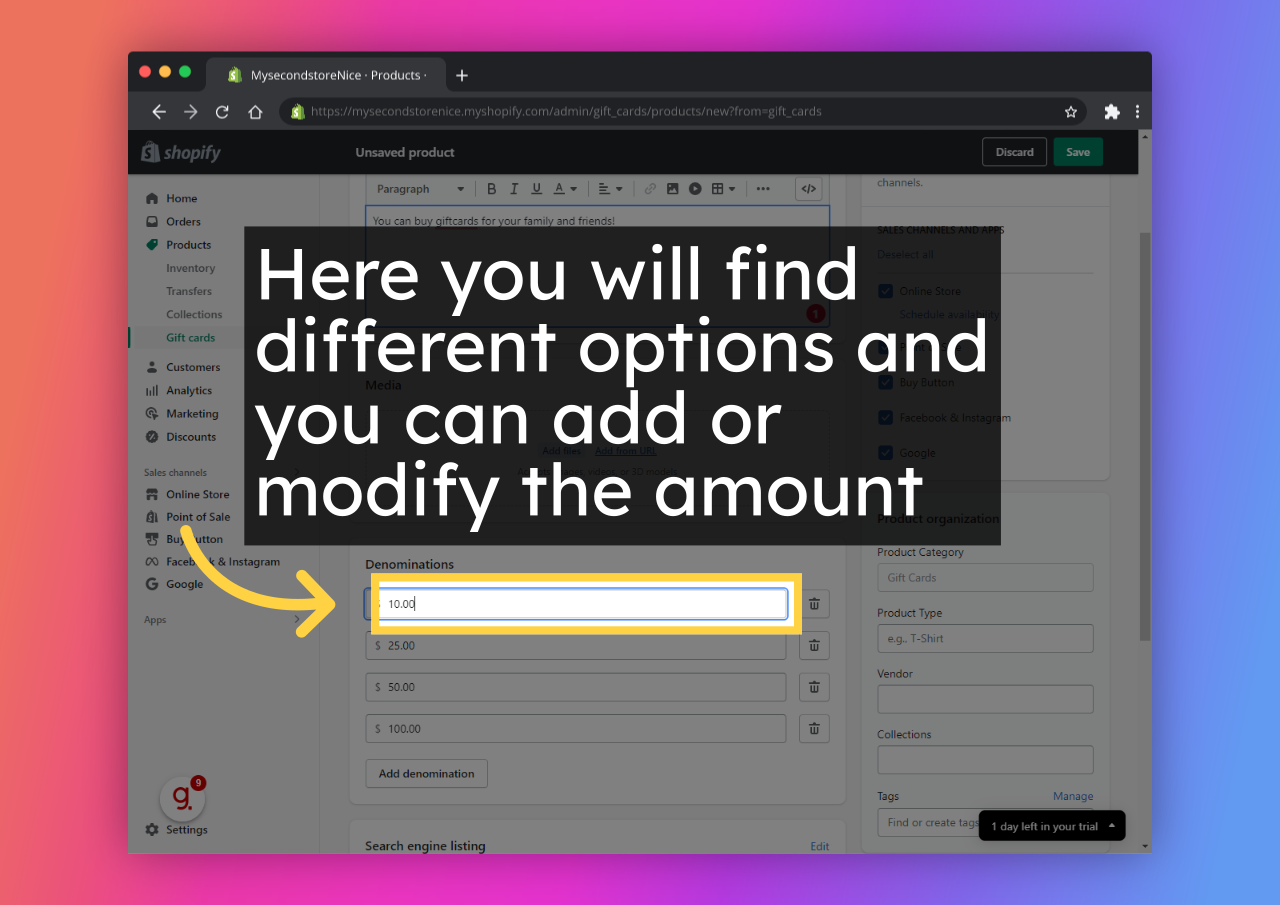Screen dimensions: 1280x905
Task: Click Edit on Search engine listing
Action: (819, 846)
